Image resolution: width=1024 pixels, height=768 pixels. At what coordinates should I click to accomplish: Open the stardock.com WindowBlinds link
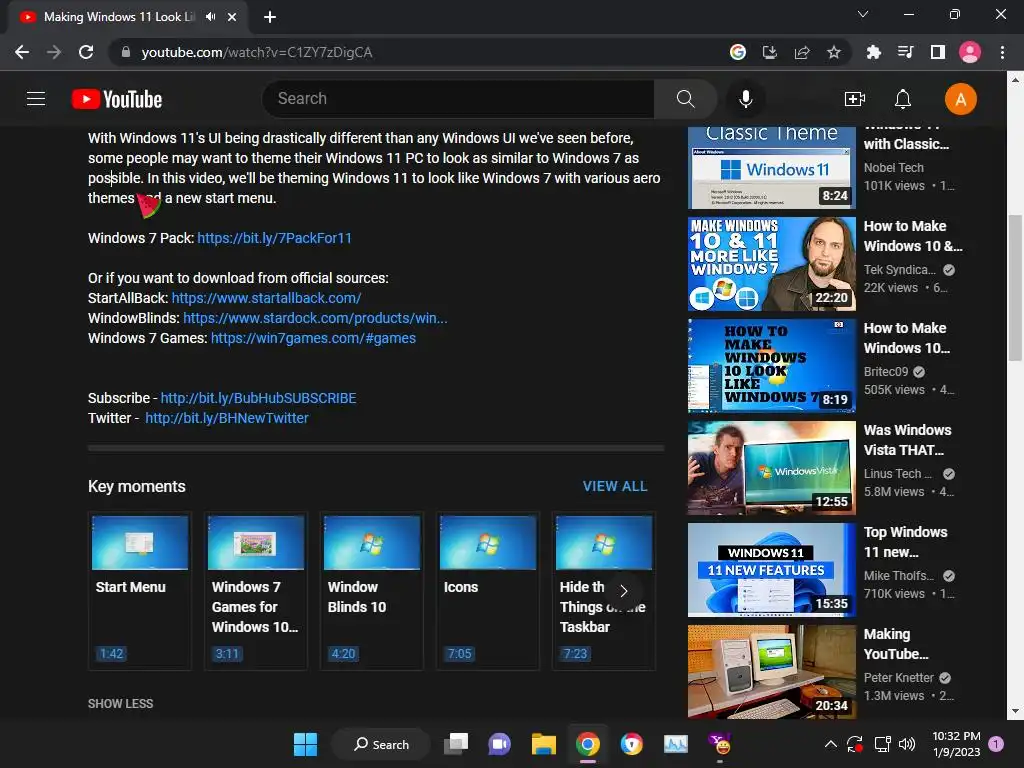pyautogui.click(x=315, y=319)
